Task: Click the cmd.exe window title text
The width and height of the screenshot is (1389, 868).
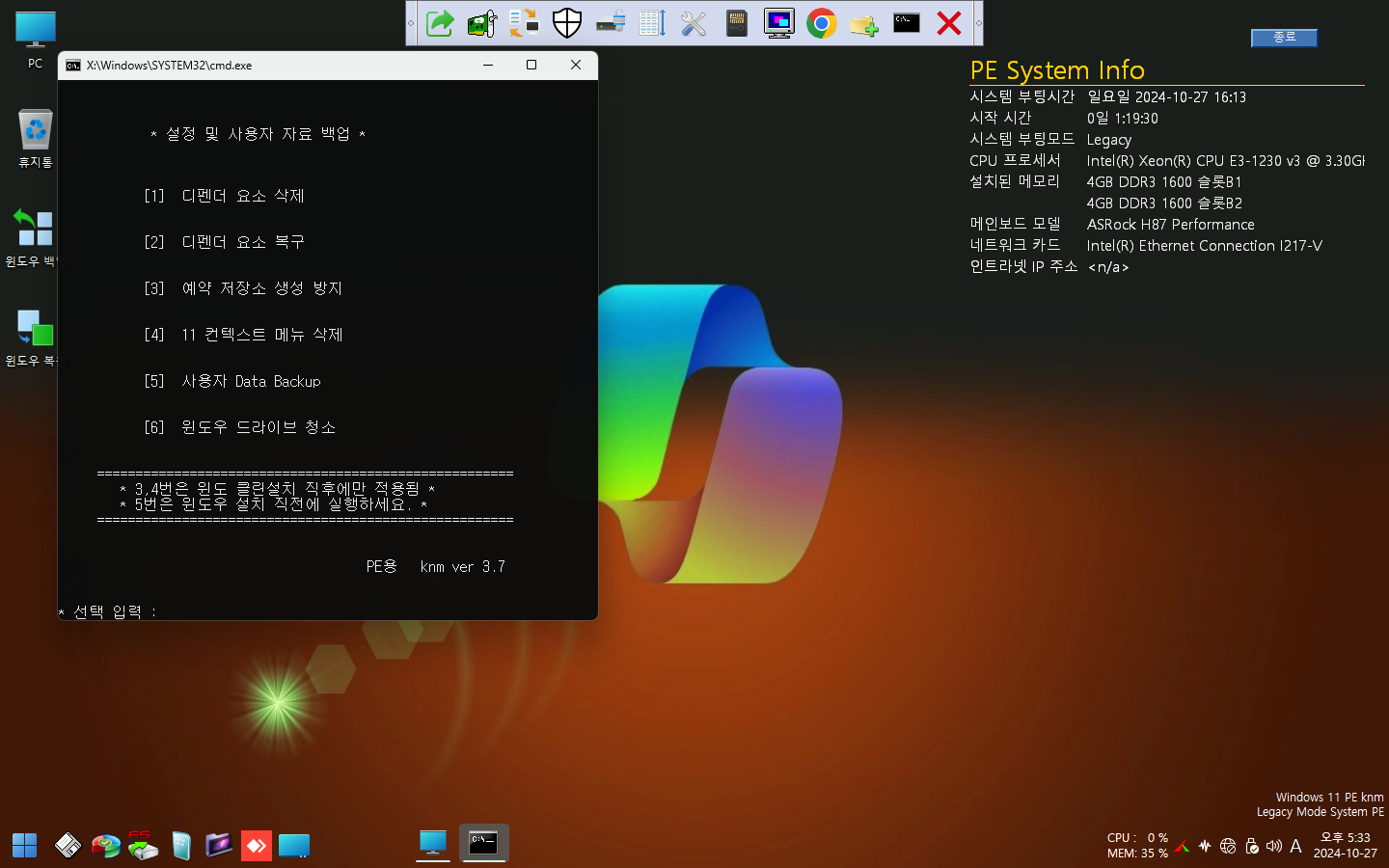Action: pyautogui.click(x=169, y=66)
